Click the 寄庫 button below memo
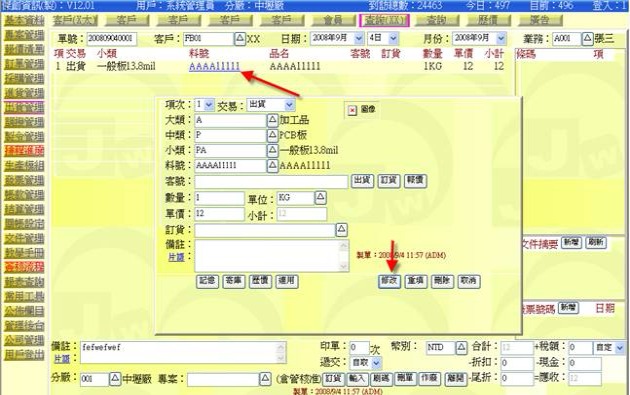Viewport: 630px width, 395px height. pyautogui.click(x=234, y=281)
